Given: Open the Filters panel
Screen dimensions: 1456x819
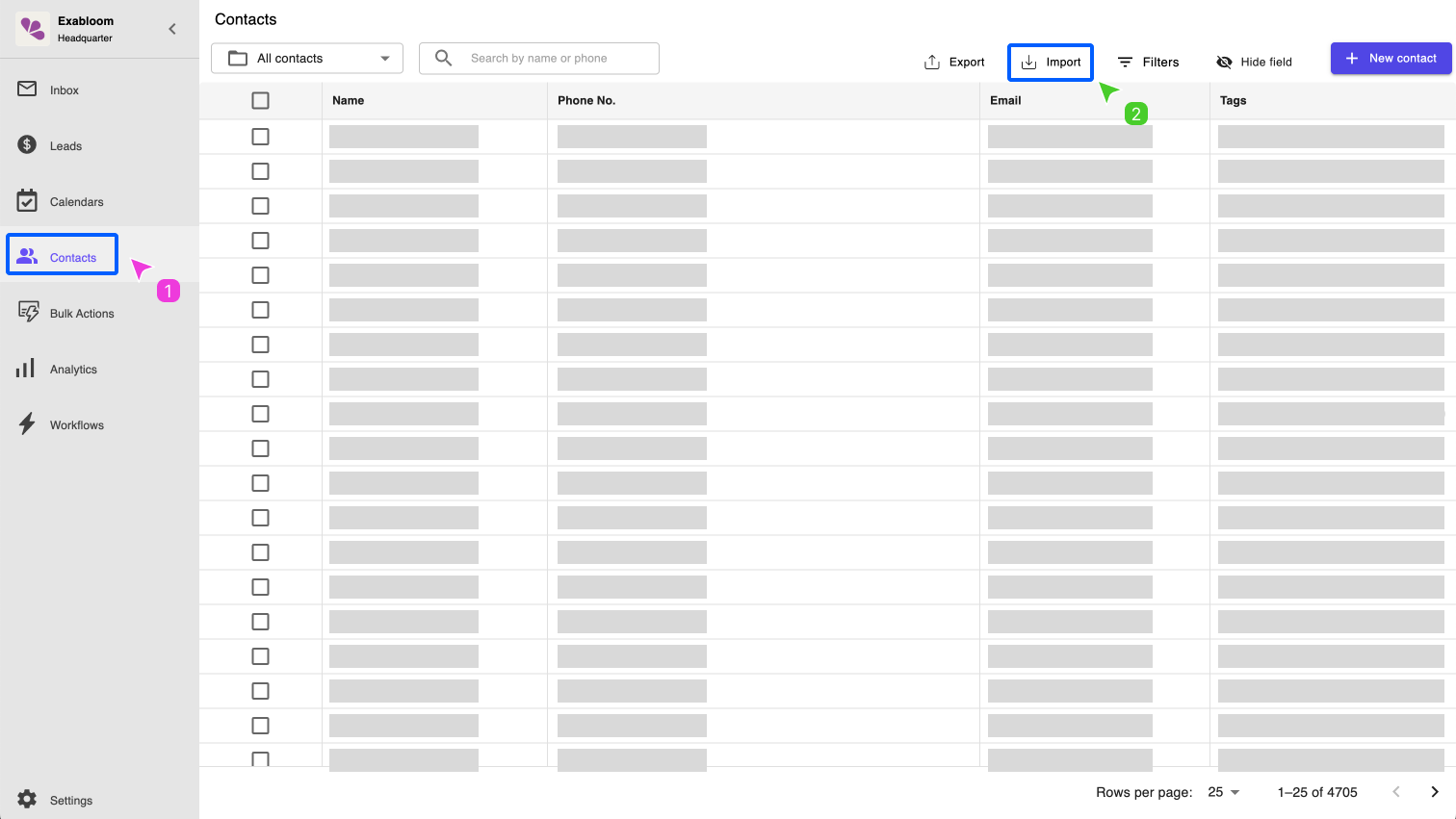Looking at the screenshot, I should [1148, 62].
